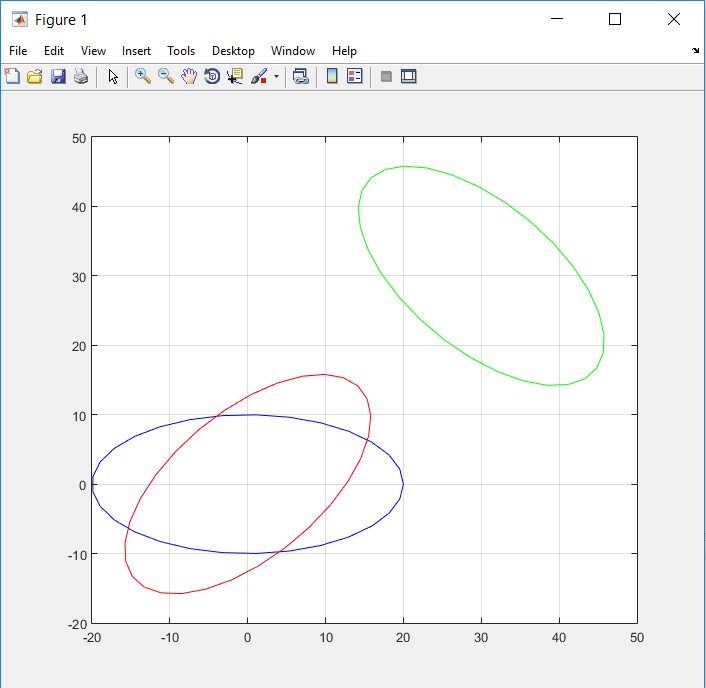Screen dimensions: 706x688
Task: Insert a legend using the toolbar icon
Action: tap(355, 76)
